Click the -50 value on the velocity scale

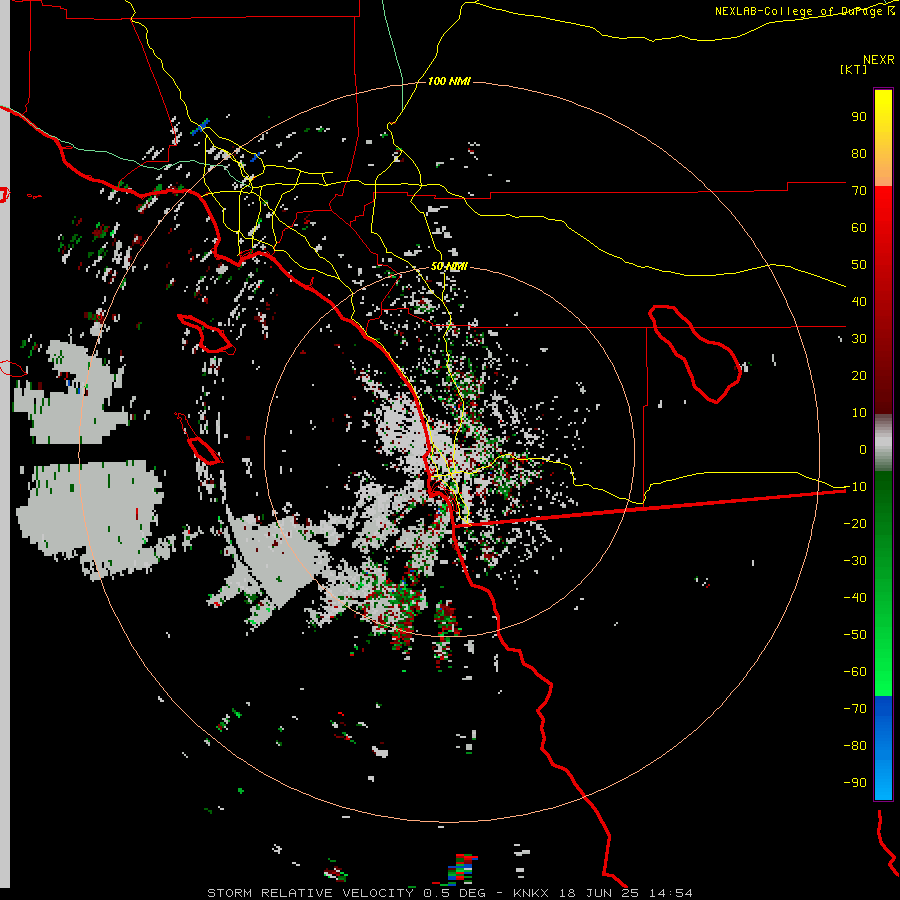click(x=855, y=635)
